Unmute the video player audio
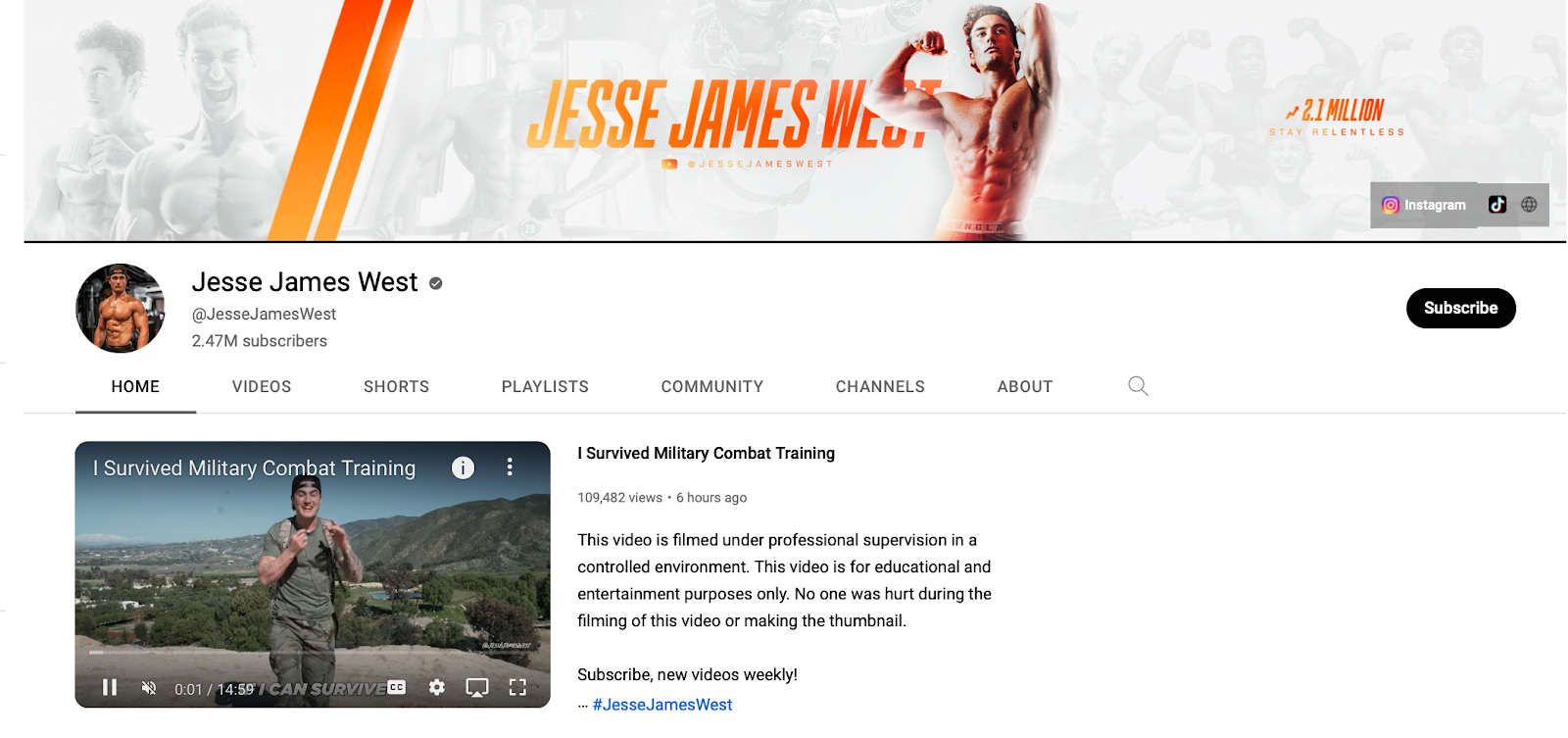This screenshot has height=738, width=1568. click(149, 688)
